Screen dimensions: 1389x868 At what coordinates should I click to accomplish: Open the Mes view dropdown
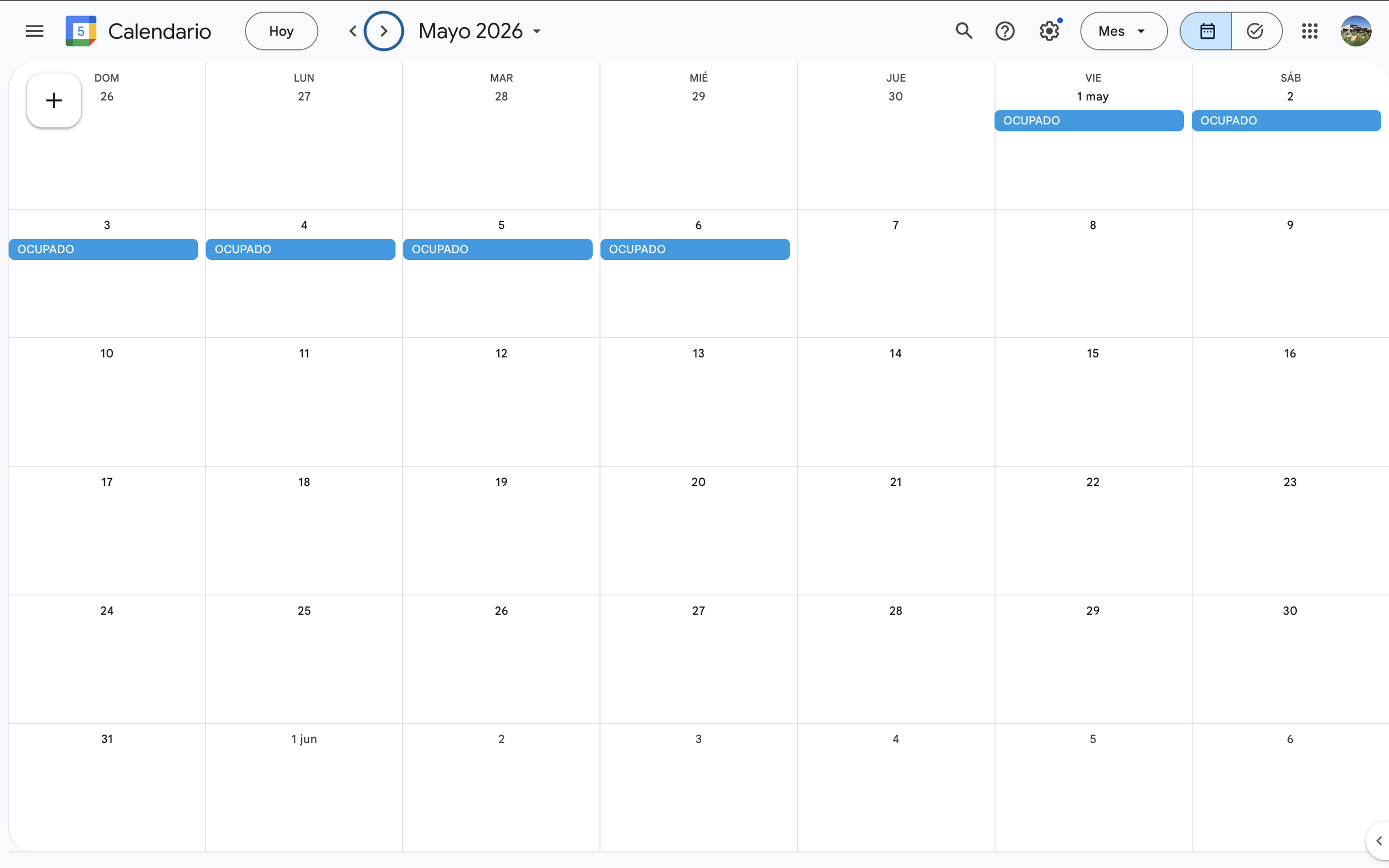click(1123, 31)
